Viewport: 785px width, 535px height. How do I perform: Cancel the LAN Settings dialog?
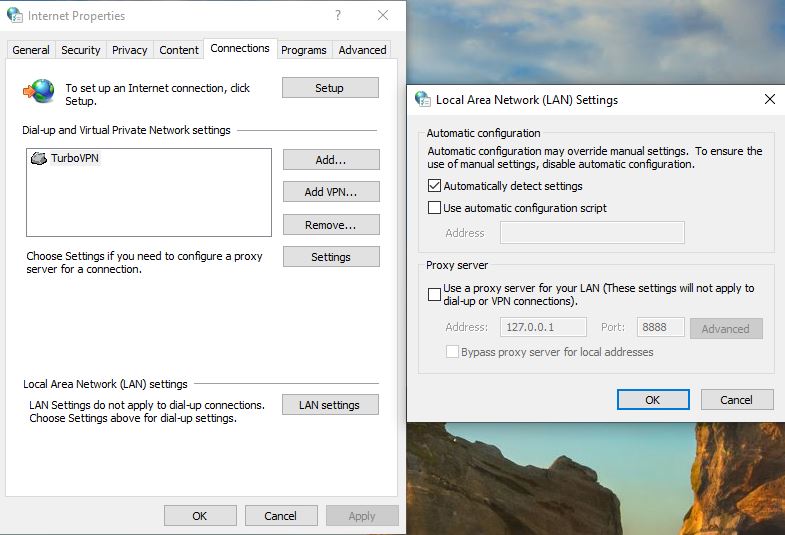point(737,399)
